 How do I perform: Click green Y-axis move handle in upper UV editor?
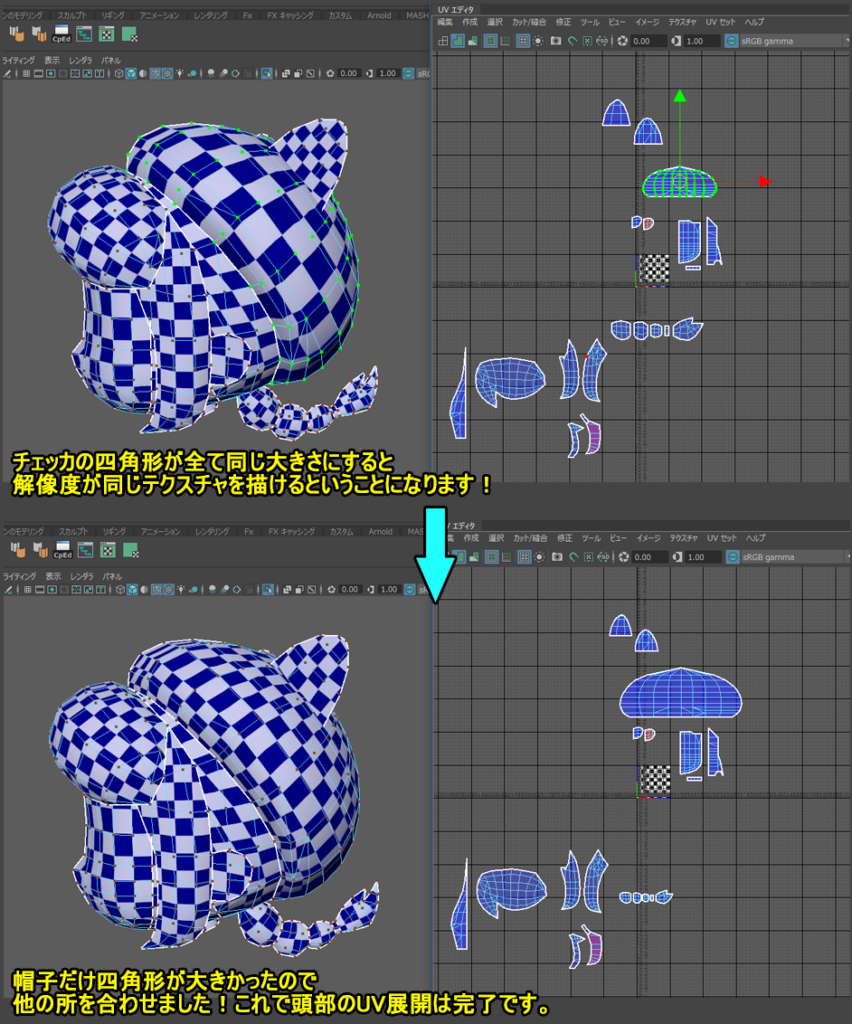680,96
